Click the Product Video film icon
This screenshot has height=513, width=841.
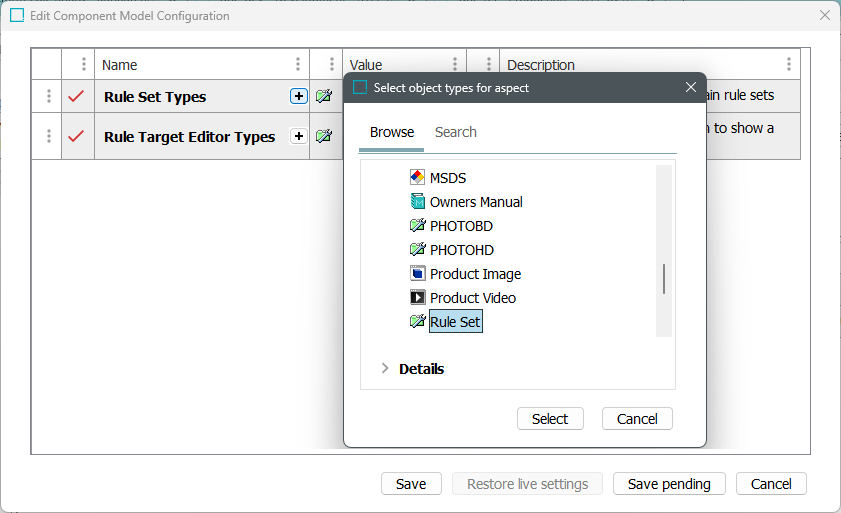418,297
